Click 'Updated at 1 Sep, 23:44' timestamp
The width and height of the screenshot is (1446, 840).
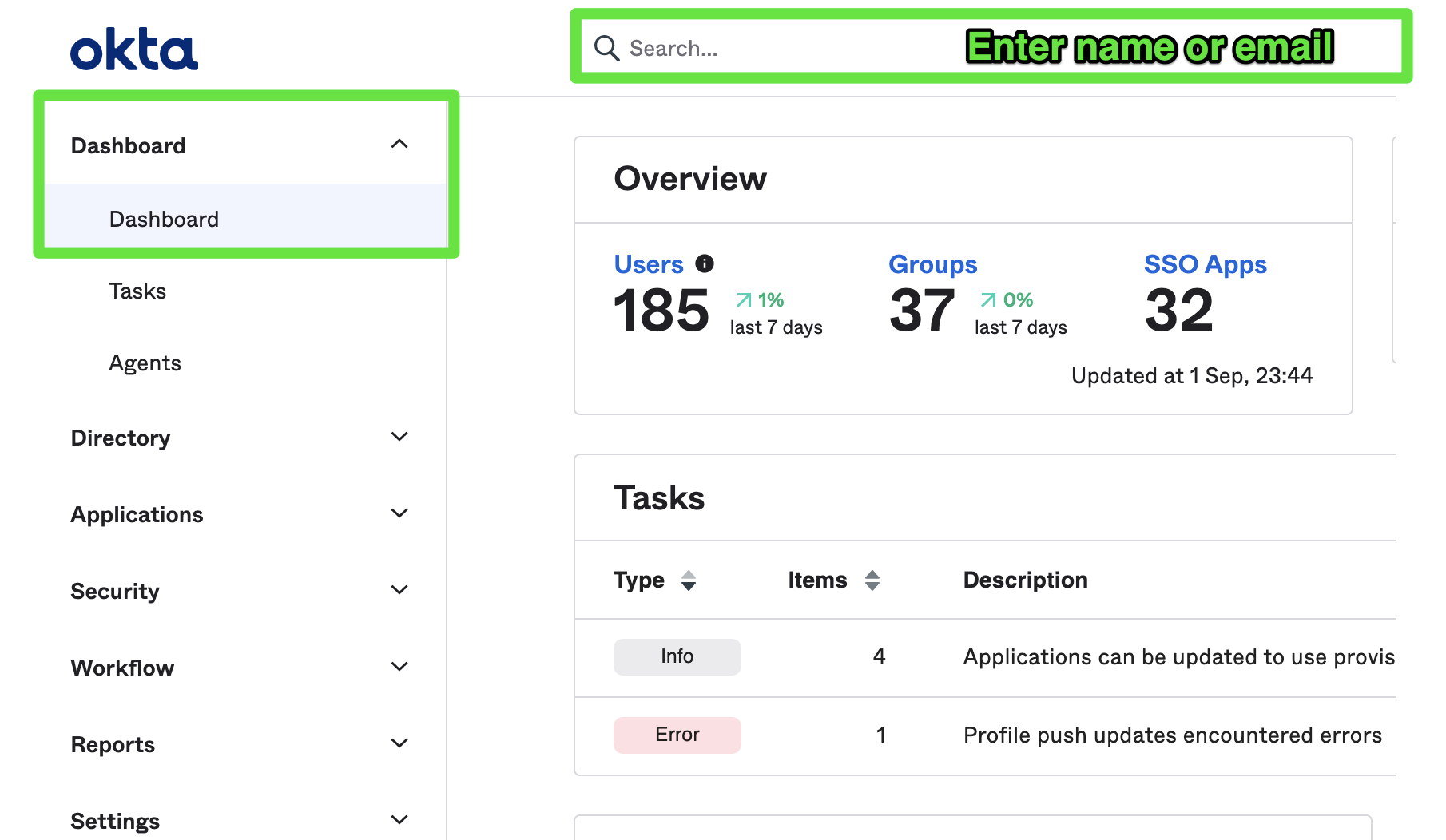[1192, 376]
